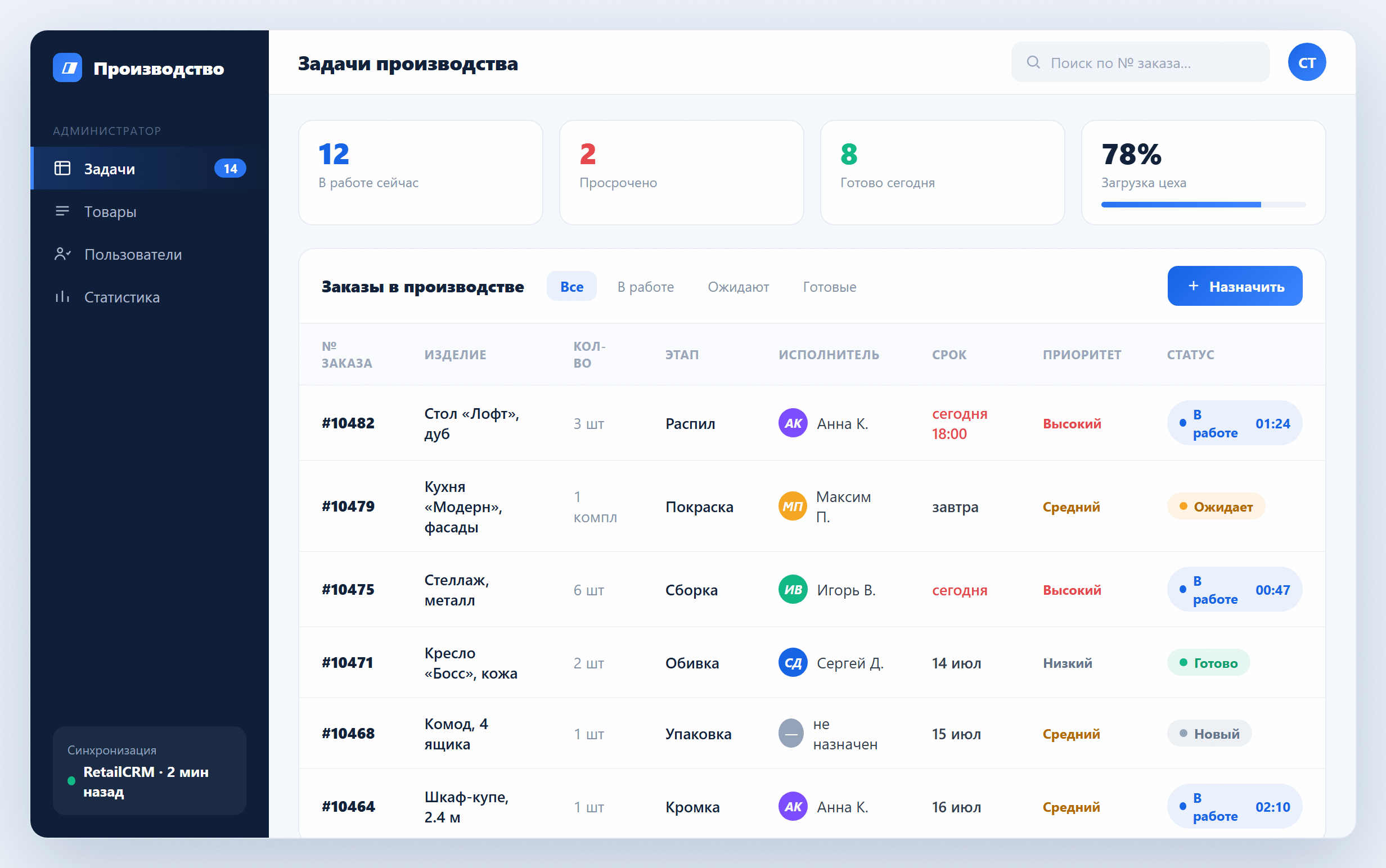Open the Просрочено stat card
Screen dimensions: 1386x868
(x=681, y=172)
